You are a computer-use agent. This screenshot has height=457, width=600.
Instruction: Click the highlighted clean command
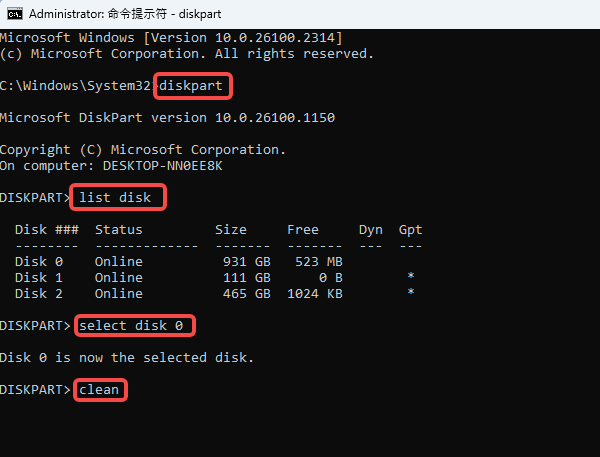100,389
